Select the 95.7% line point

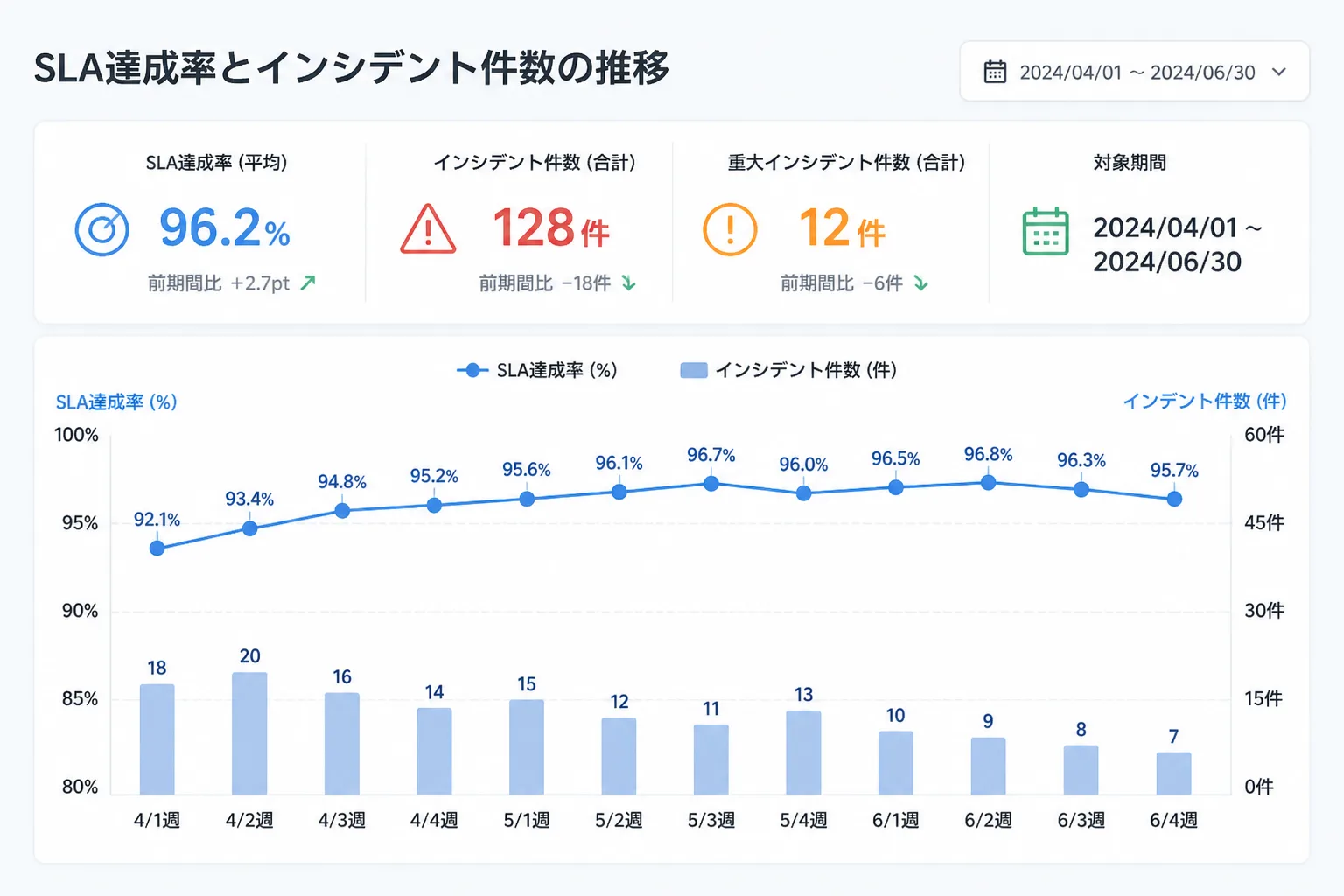point(1174,499)
